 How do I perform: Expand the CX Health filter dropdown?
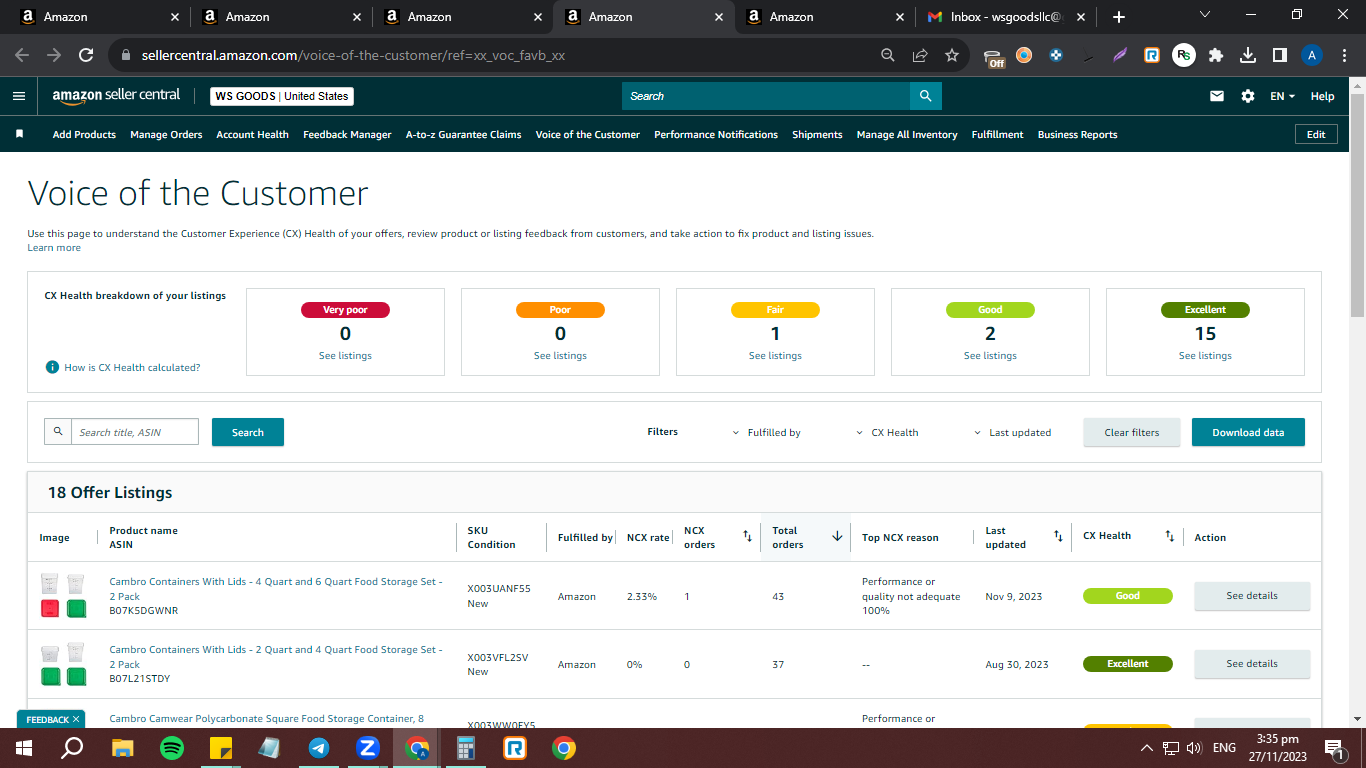coord(887,433)
